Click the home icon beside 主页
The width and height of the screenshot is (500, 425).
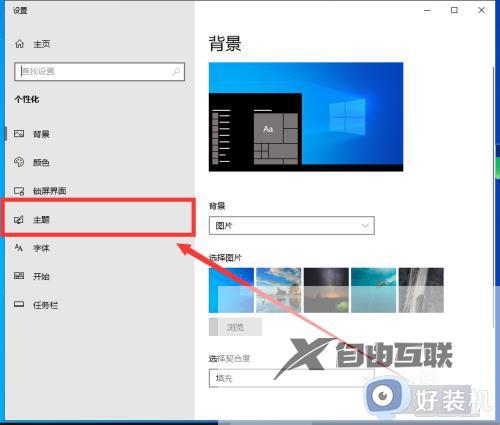(x=20, y=44)
